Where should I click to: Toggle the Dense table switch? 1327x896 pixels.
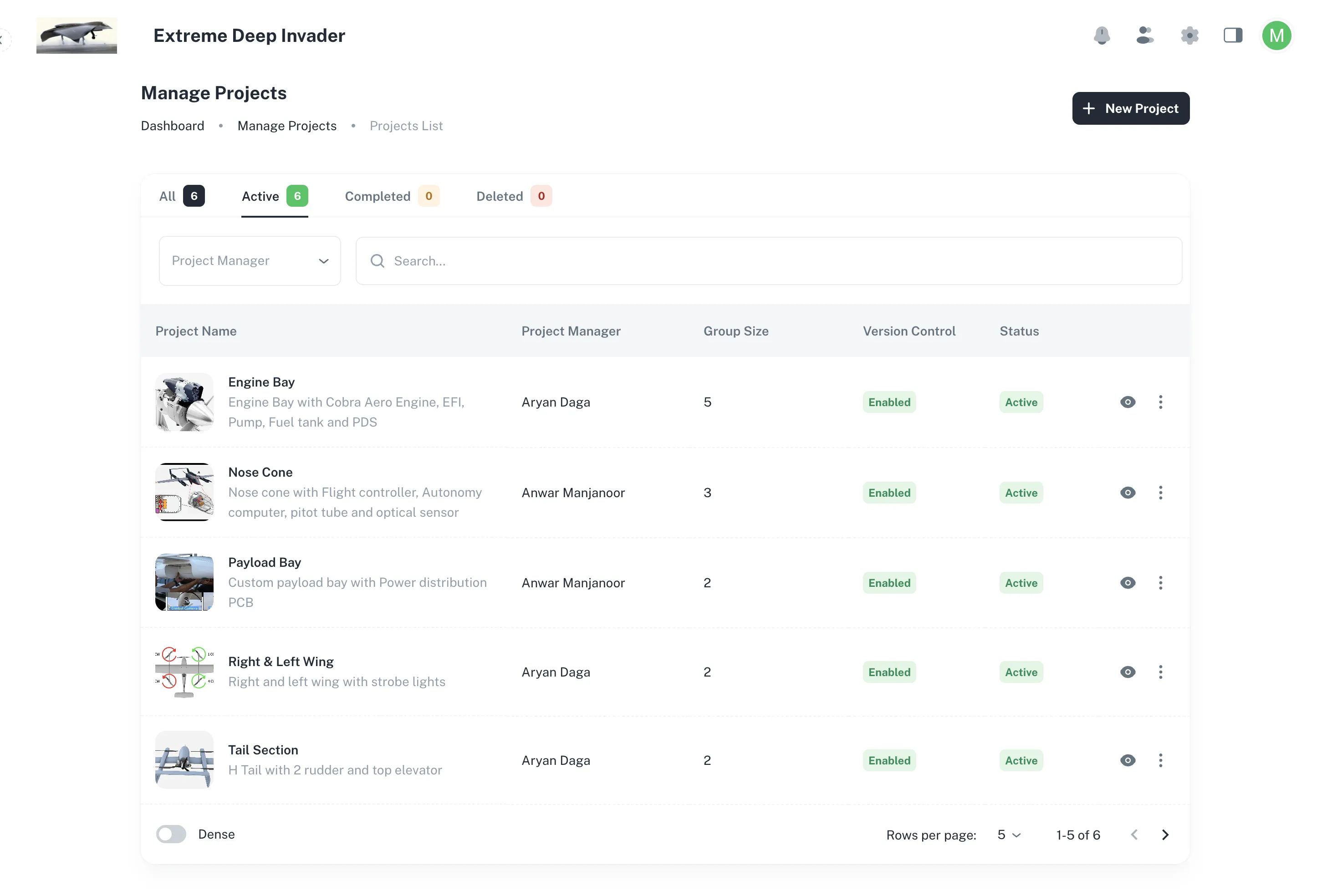click(171, 834)
